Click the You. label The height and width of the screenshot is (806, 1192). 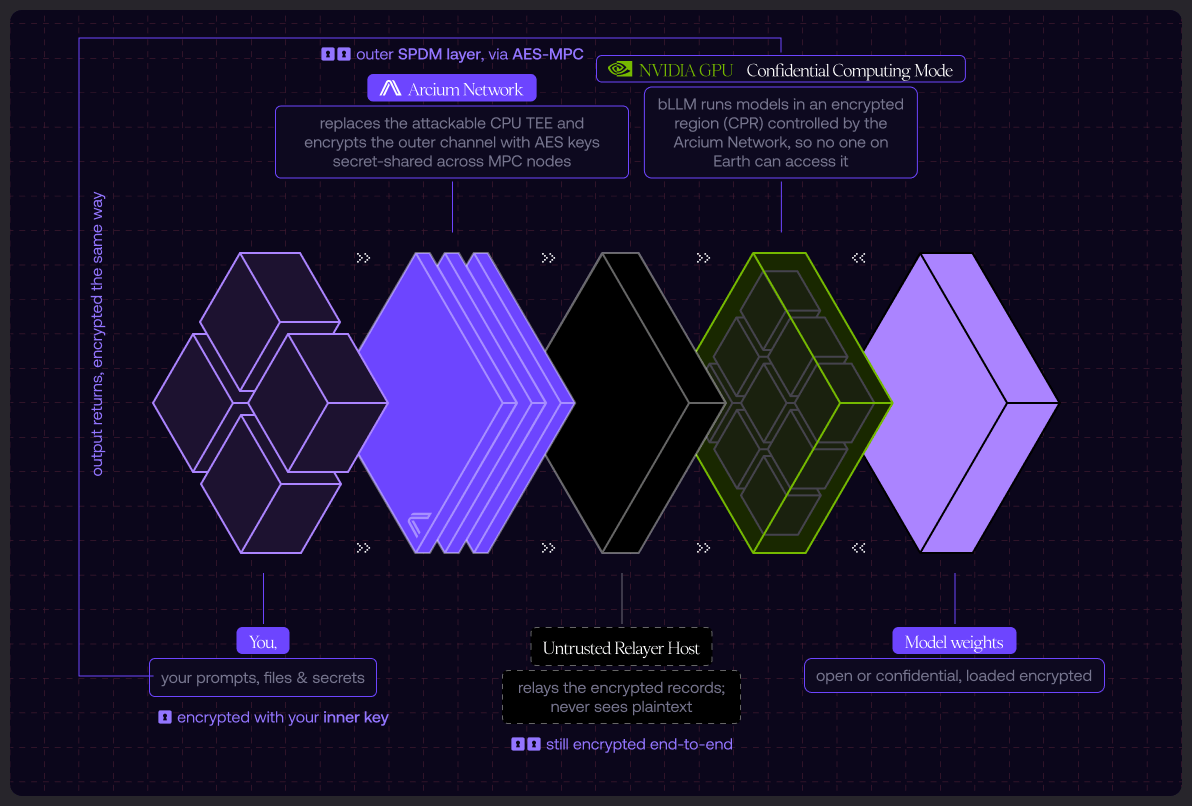click(x=263, y=642)
